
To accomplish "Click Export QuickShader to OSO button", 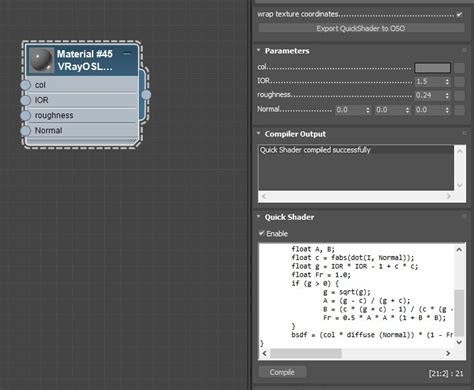I will (361, 28).
